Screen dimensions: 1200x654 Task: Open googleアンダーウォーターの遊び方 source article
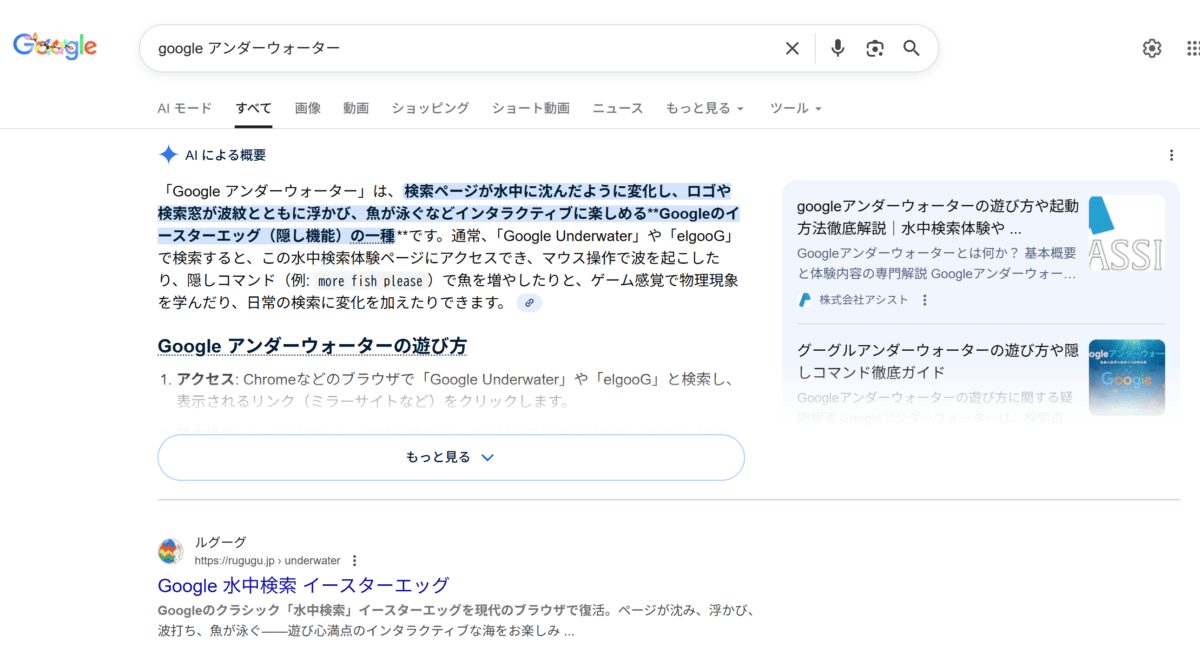(937, 217)
